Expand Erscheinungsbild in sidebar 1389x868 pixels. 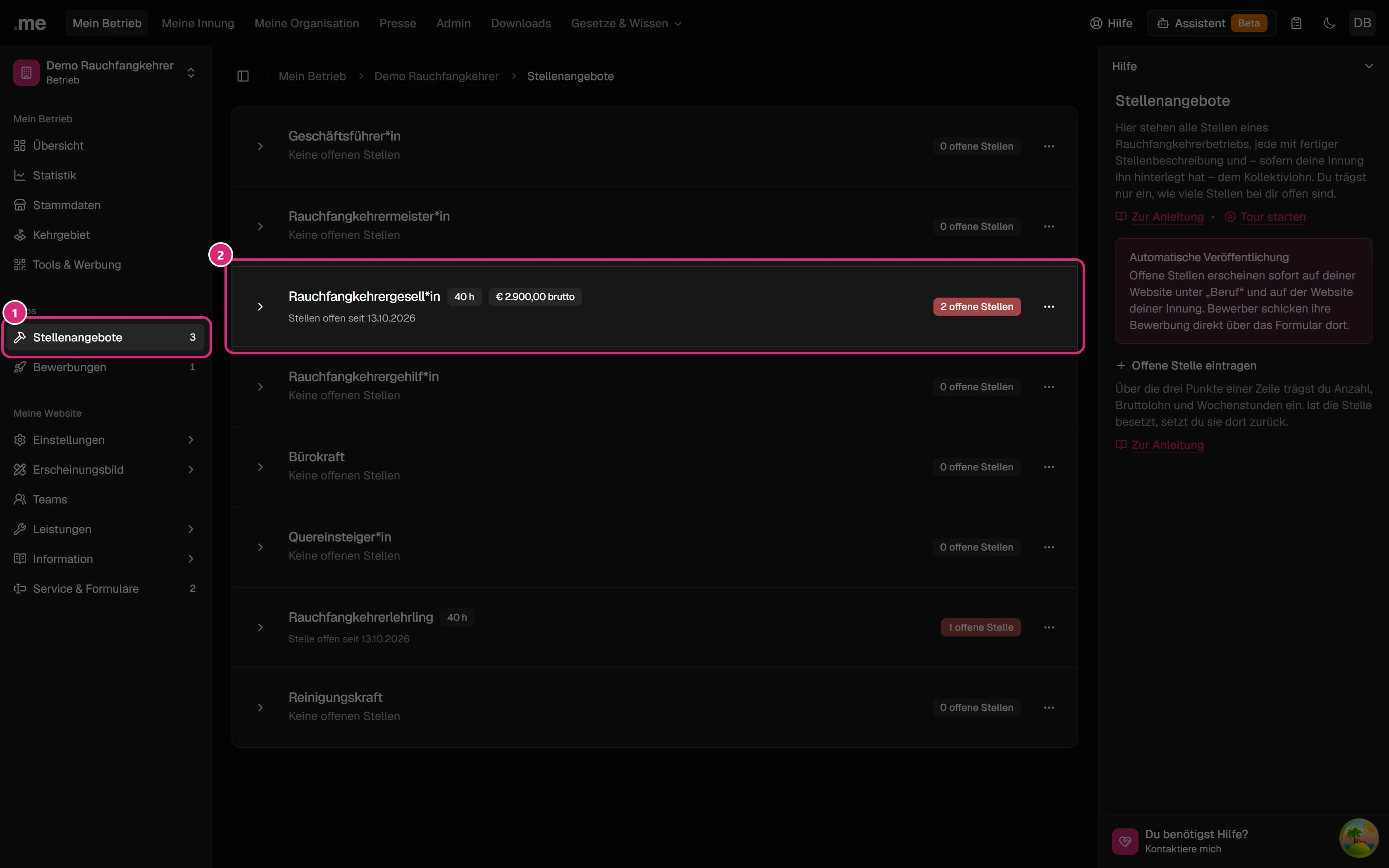tap(106, 470)
